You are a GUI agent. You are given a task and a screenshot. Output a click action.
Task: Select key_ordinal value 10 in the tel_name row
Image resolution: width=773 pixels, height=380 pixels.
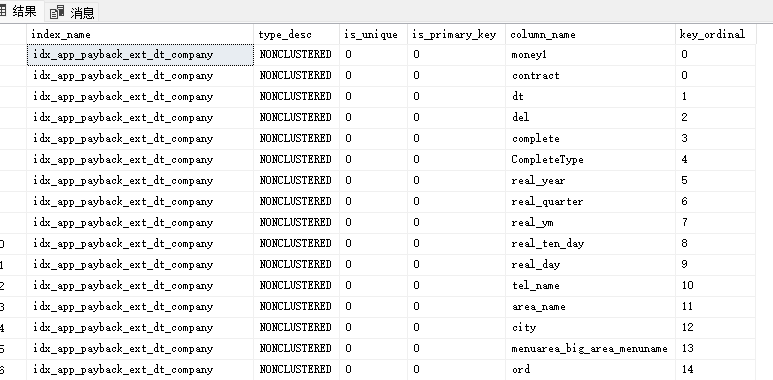pyautogui.click(x=715, y=286)
